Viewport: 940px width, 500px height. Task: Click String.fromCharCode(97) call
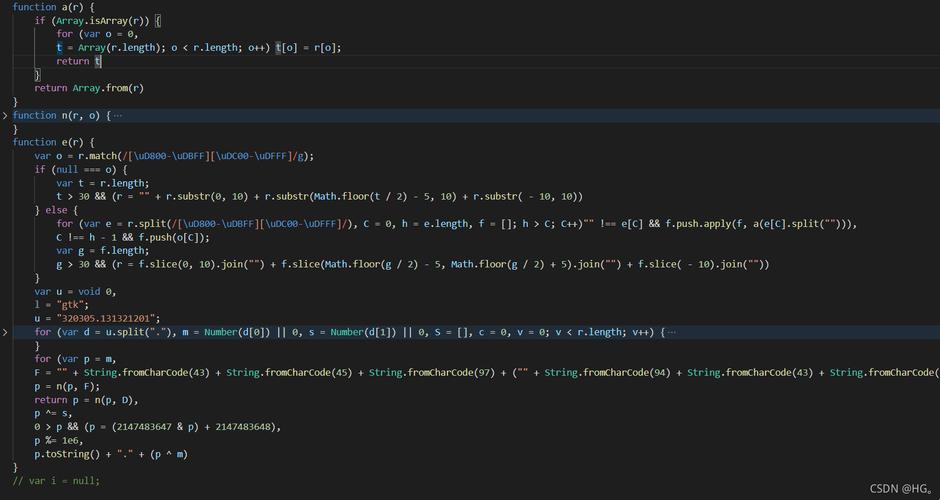point(434,373)
